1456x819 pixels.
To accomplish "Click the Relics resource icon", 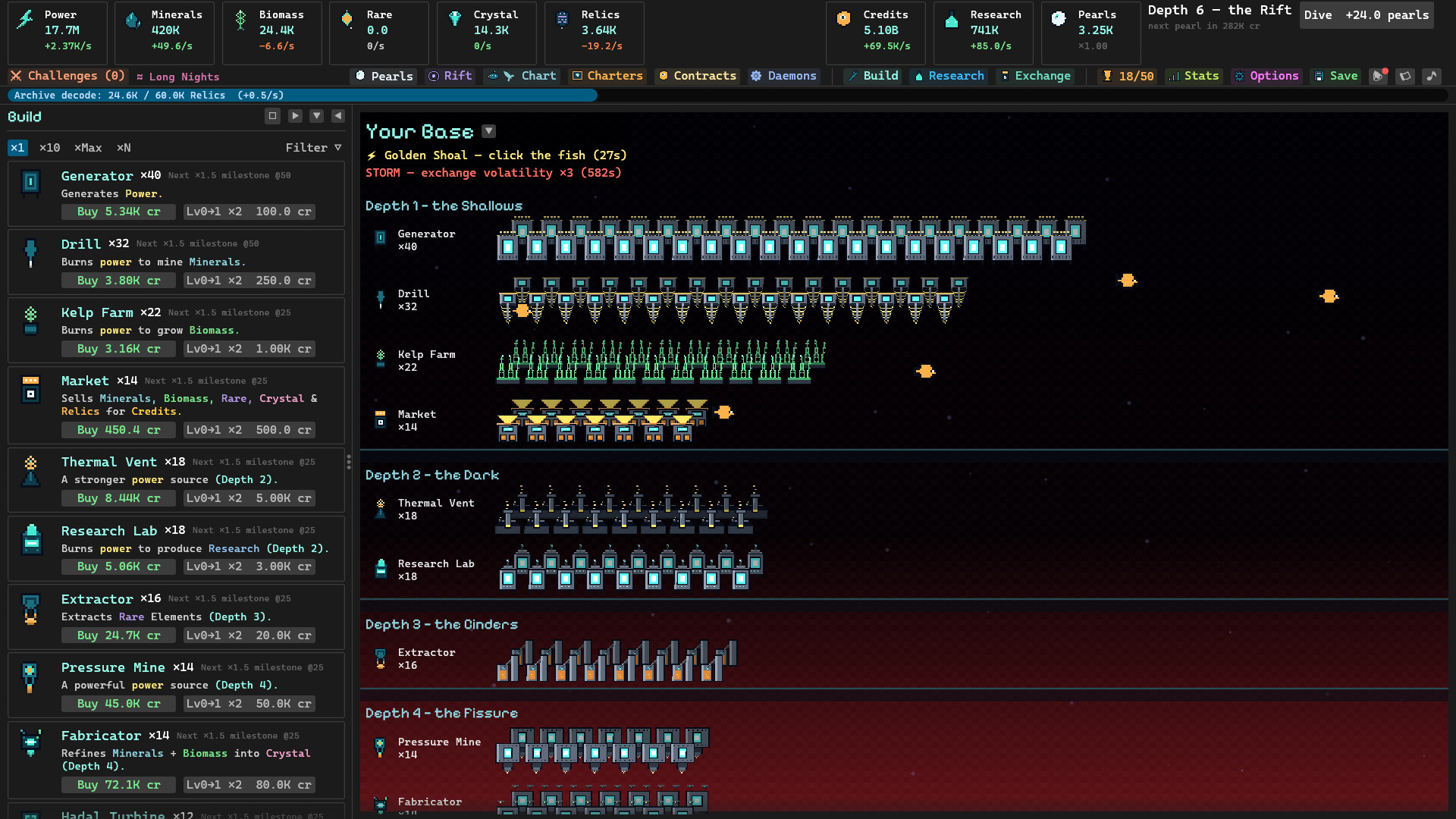I will coord(562,20).
